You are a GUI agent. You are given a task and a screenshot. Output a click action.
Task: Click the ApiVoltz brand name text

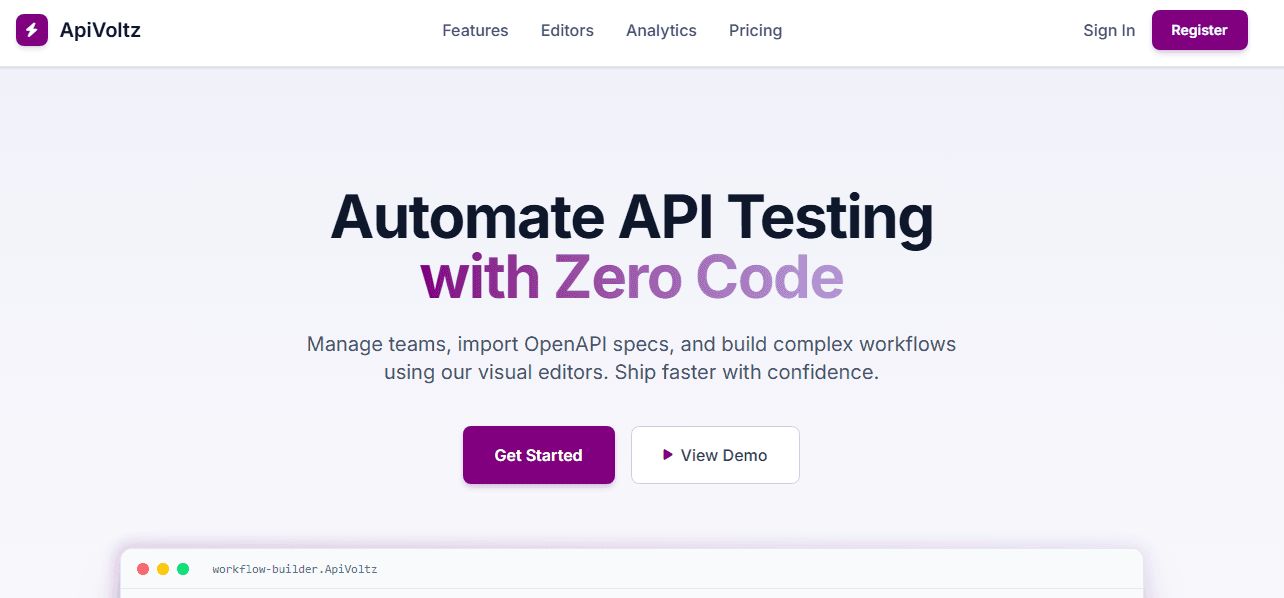coord(100,30)
